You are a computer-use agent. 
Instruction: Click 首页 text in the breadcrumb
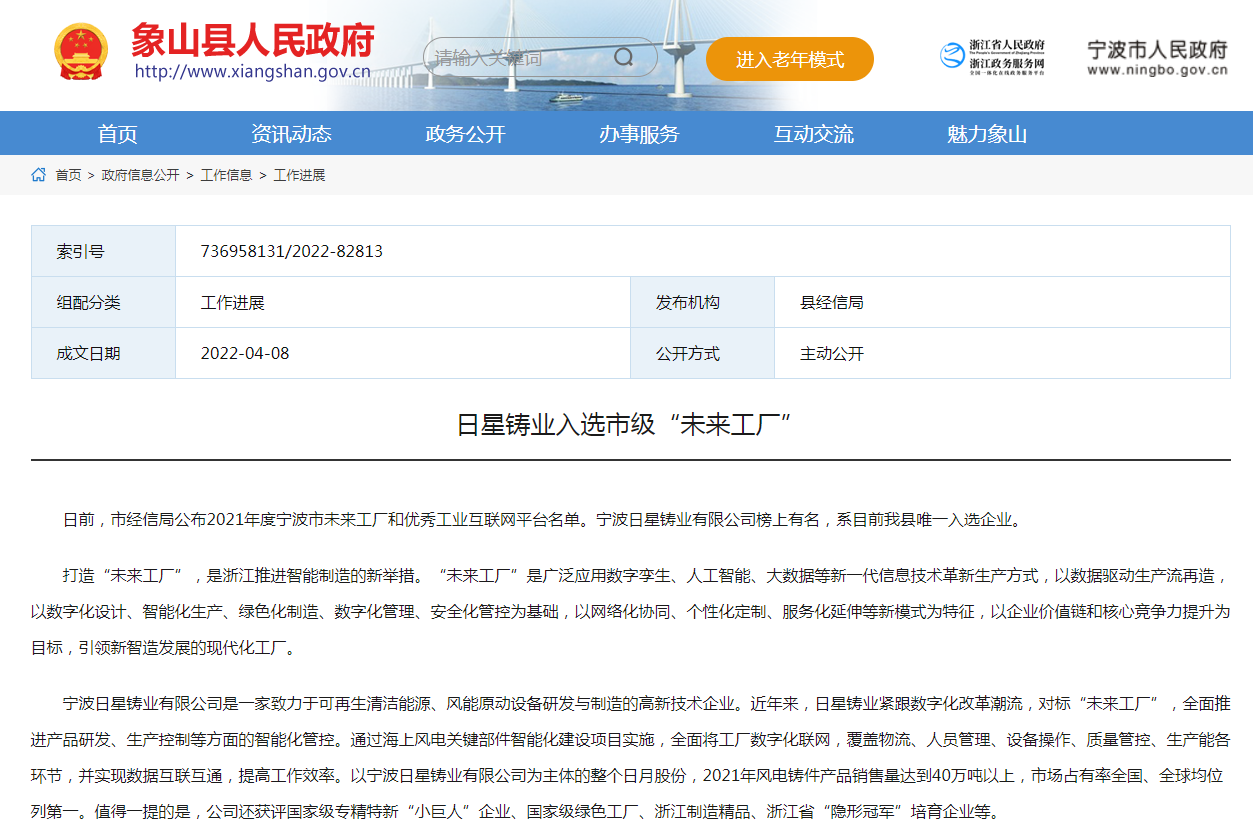click(68, 175)
